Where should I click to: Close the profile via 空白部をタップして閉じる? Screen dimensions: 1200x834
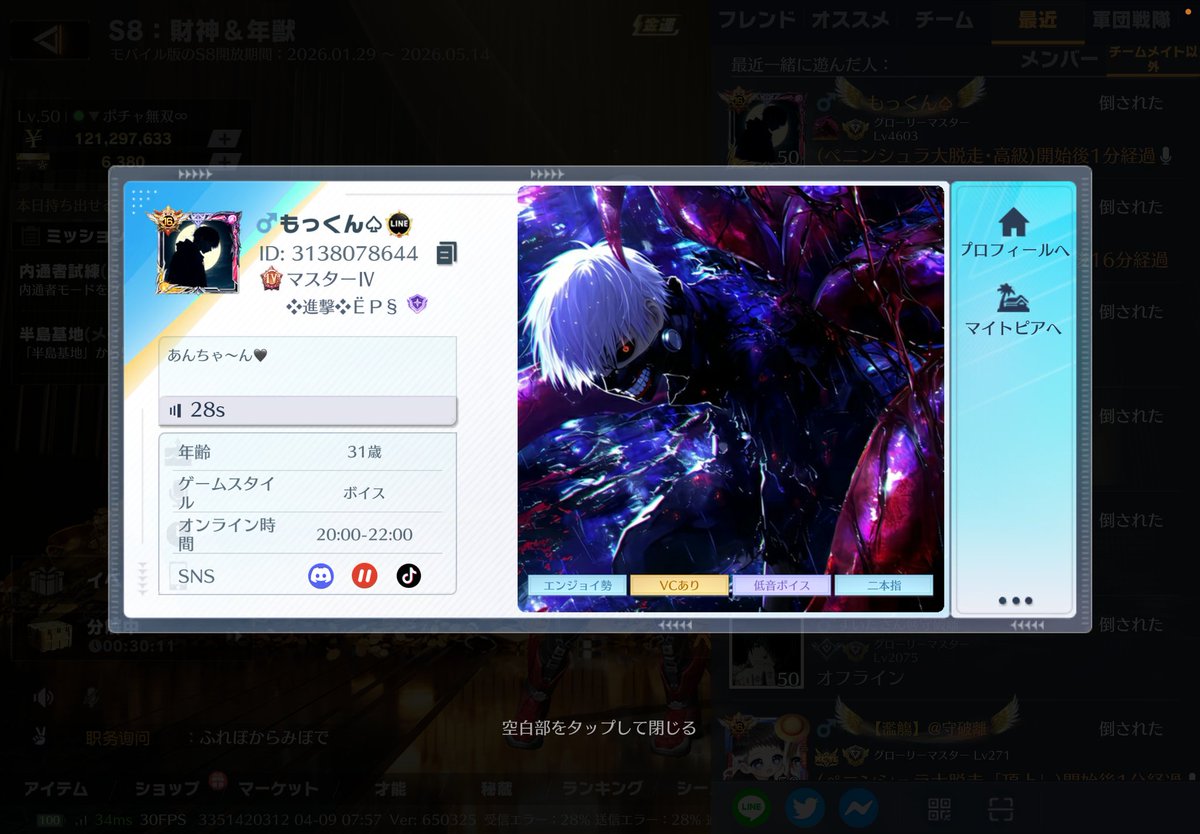point(600,727)
